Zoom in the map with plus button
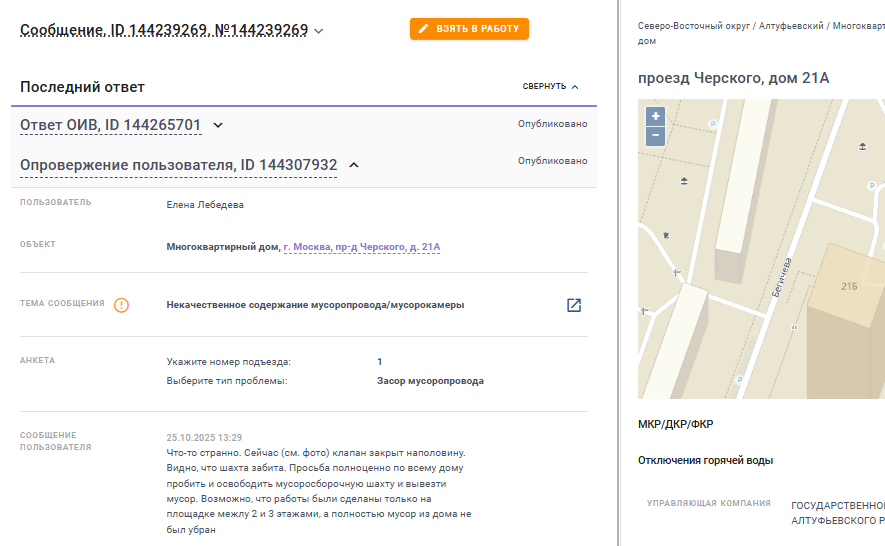The height and width of the screenshot is (546, 885). (x=655, y=116)
